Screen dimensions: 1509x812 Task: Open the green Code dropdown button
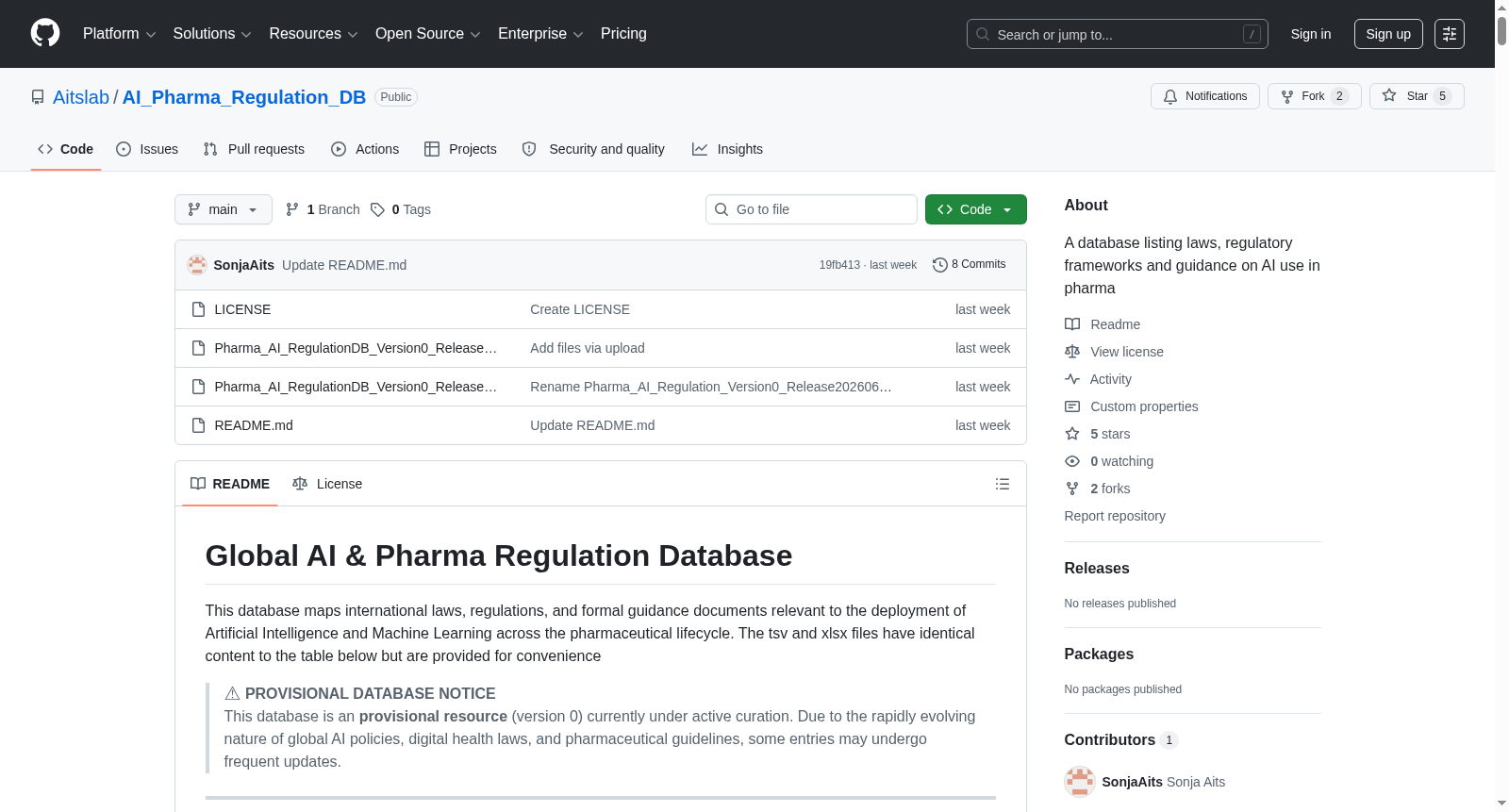[976, 209]
